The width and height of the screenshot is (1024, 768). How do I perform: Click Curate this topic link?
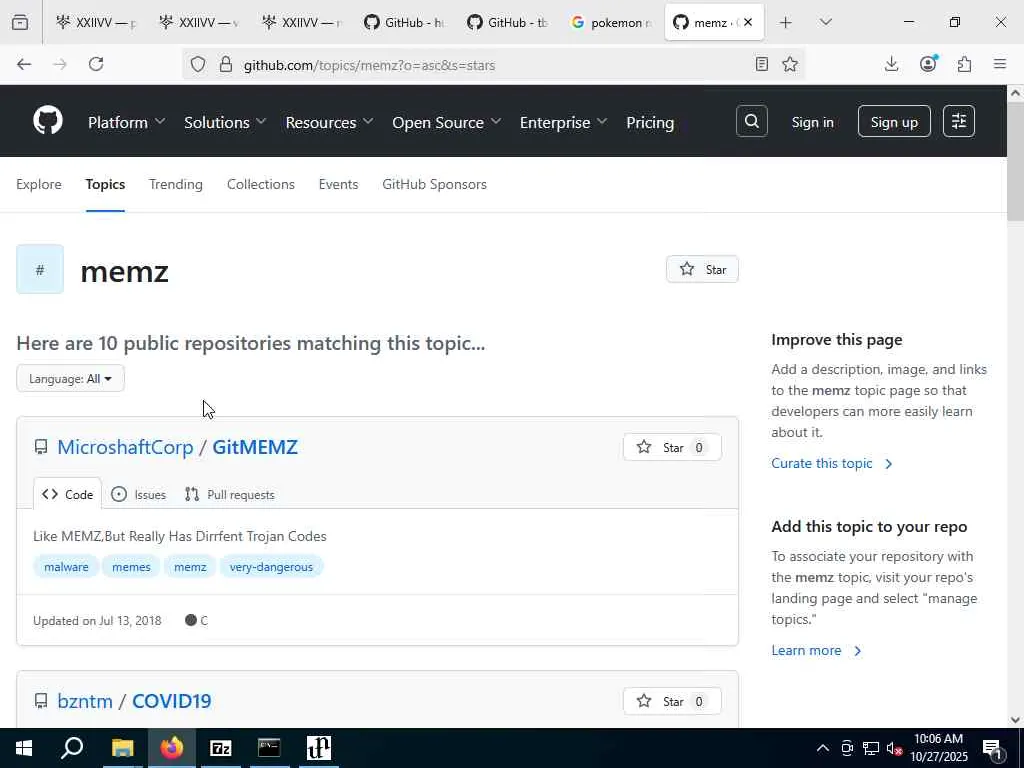click(831, 463)
